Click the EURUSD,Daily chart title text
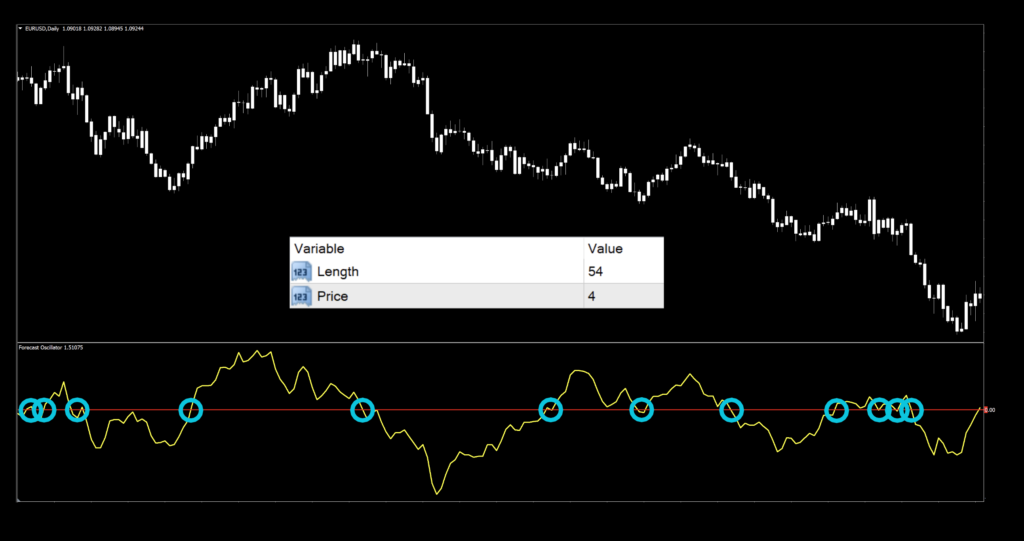The height and width of the screenshot is (541, 1024). [42, 28]
